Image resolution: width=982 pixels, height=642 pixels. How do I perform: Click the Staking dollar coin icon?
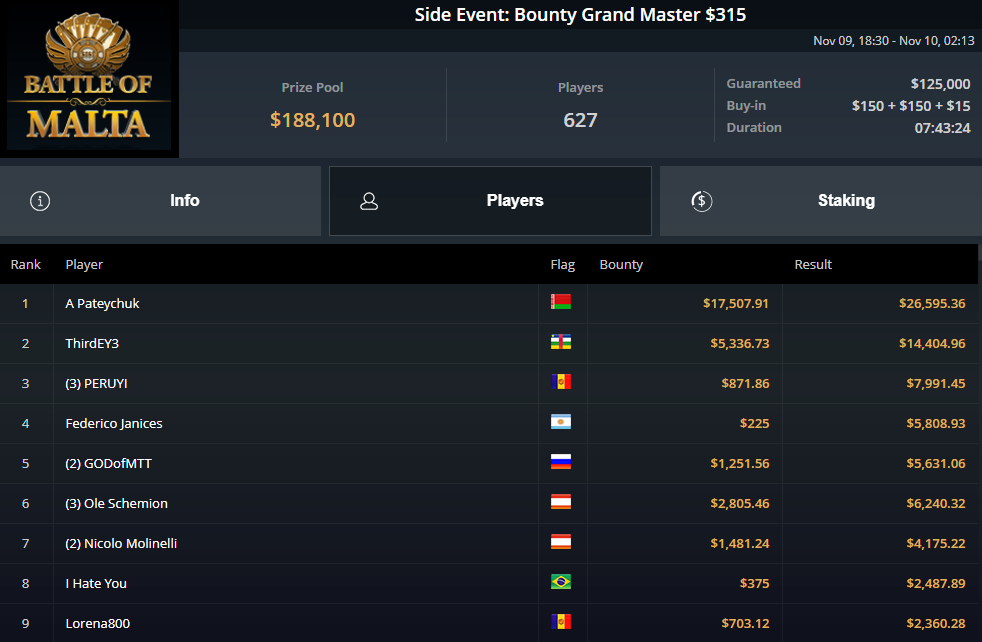[701, 201]
